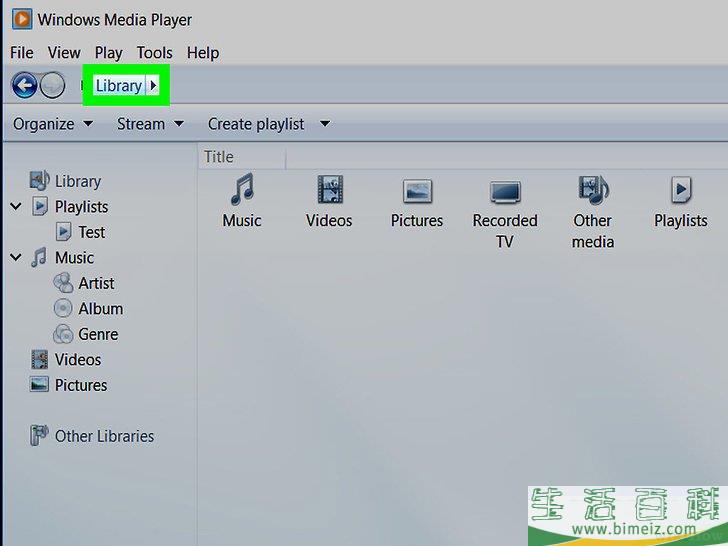Select Pictures label in the navigation tree
This screenshot has height=546, width=728.
[x=81, y=385]
